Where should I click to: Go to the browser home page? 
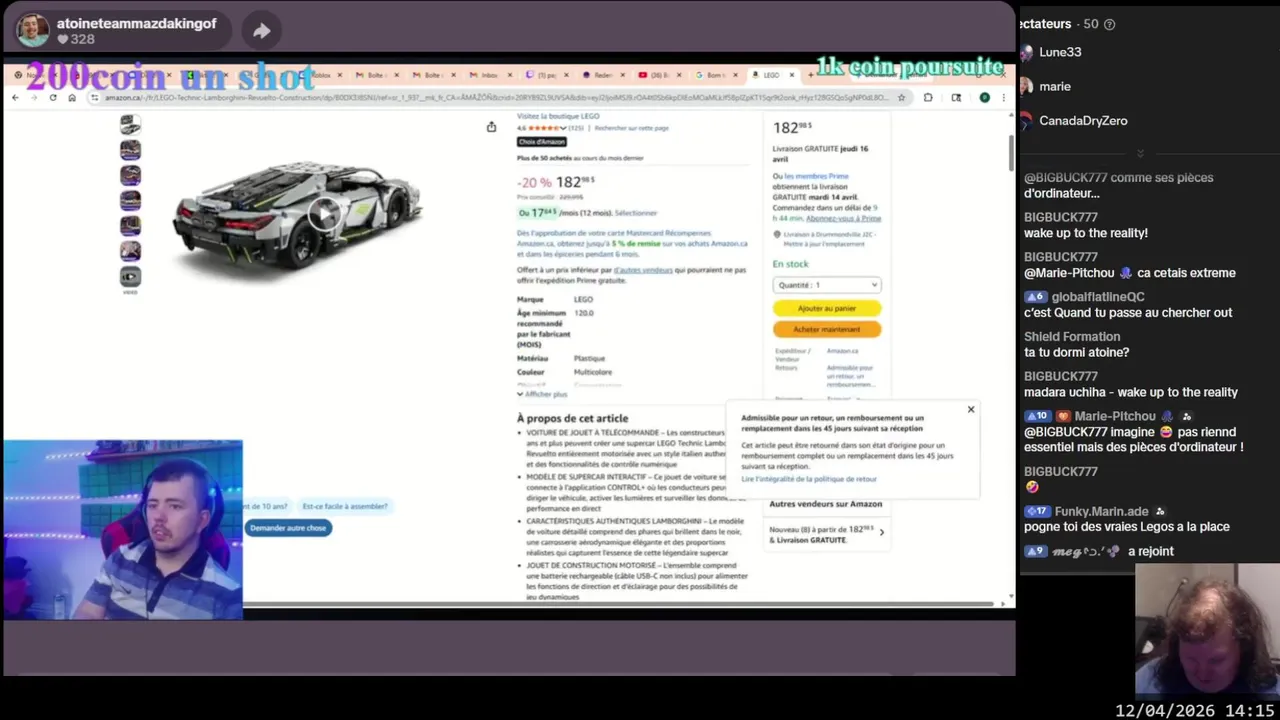click(72, 97)
